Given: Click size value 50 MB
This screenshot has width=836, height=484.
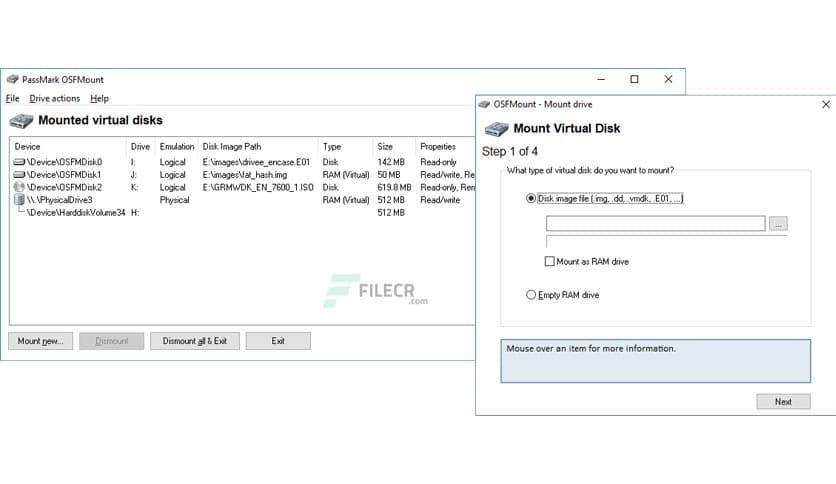Looking at the screenshot, I should (x=389, y=175).
